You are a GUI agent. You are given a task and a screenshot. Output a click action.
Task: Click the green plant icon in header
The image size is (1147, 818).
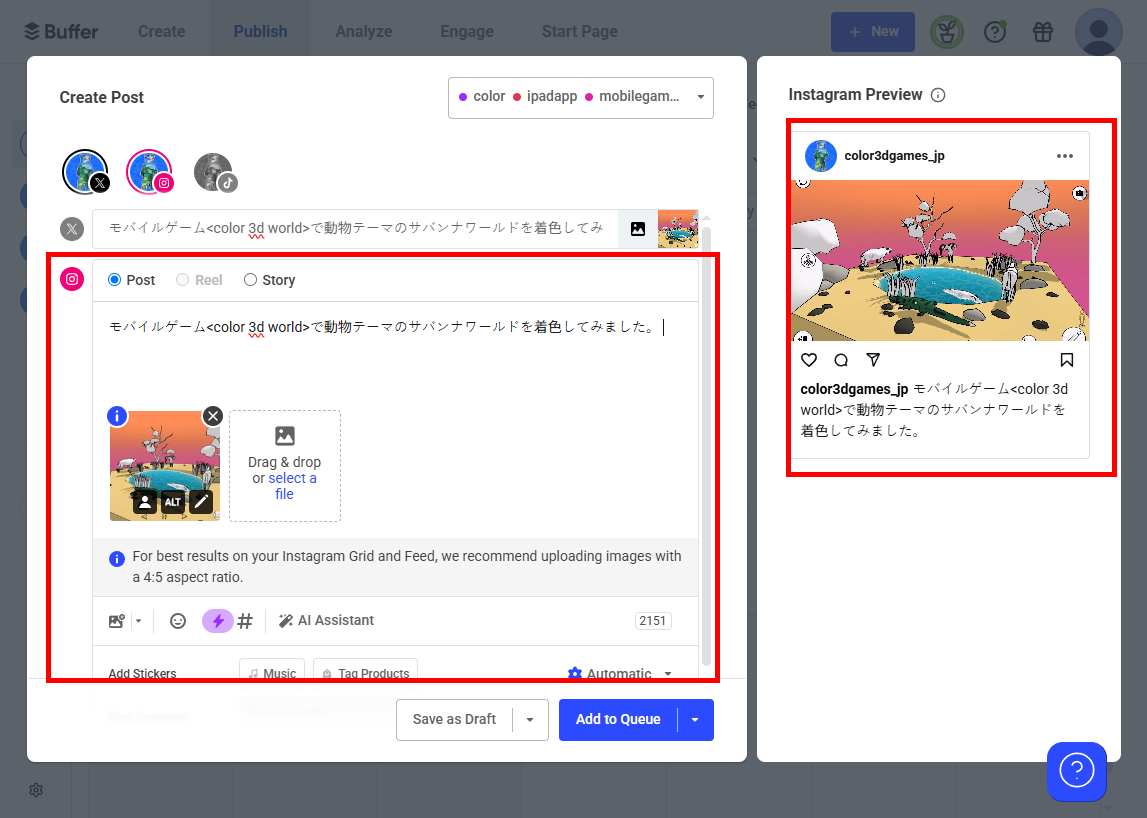coord(947,32)
